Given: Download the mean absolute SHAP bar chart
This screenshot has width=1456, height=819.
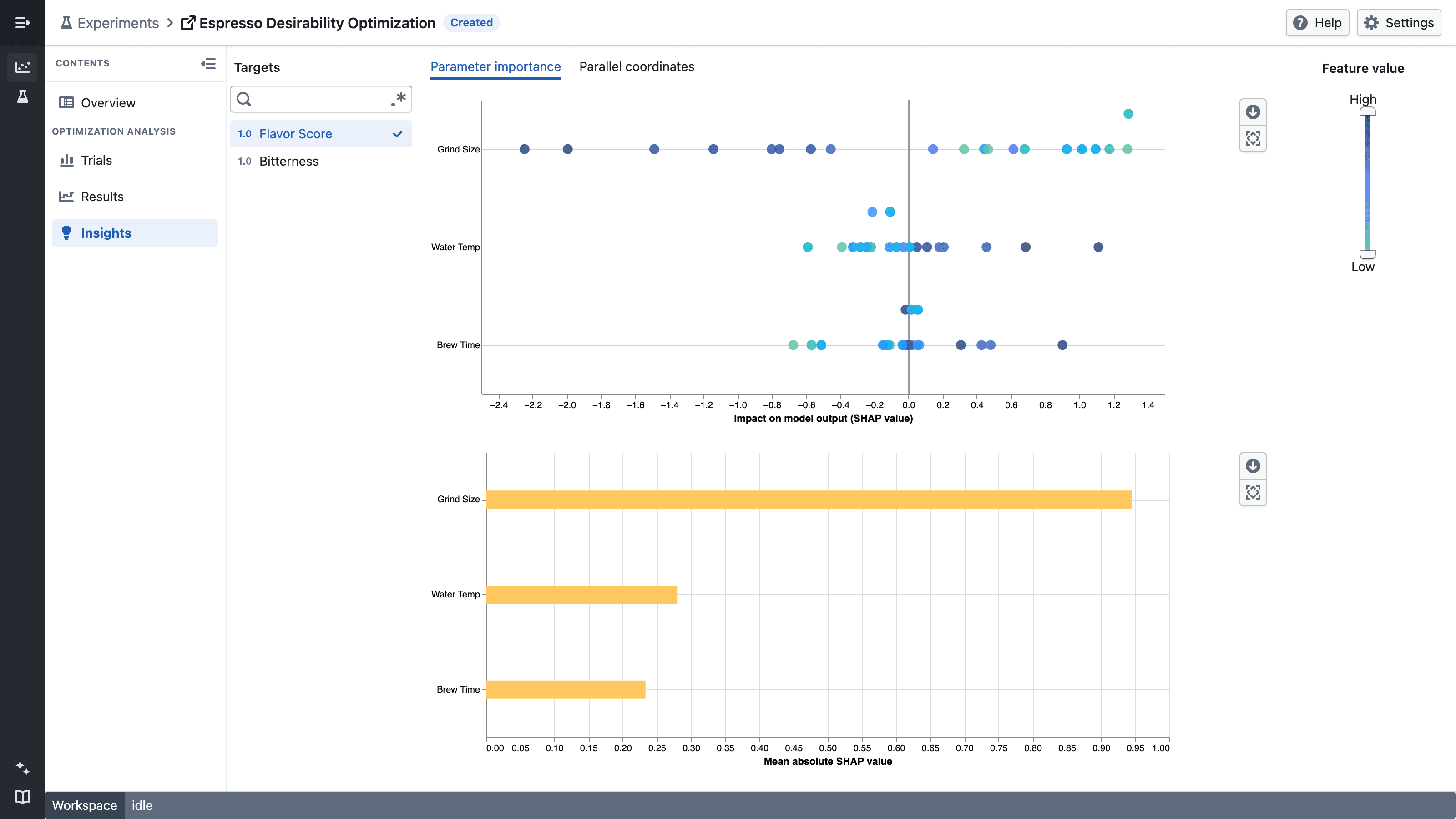Looking at the screenshot, I should (1253, 466).
